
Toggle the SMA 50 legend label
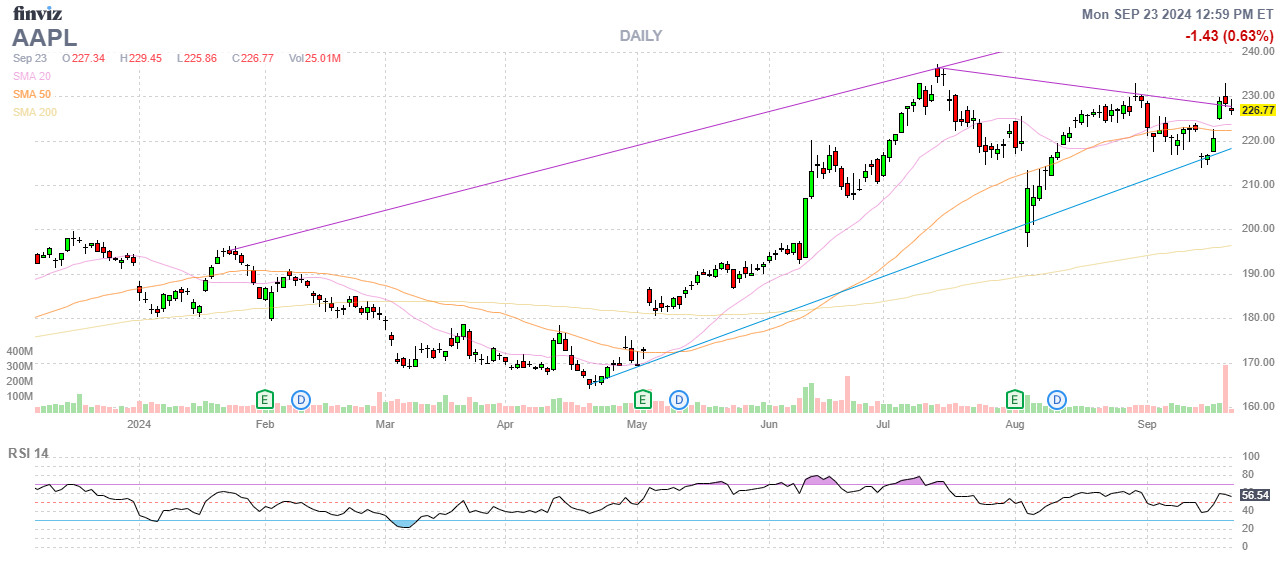32,94
